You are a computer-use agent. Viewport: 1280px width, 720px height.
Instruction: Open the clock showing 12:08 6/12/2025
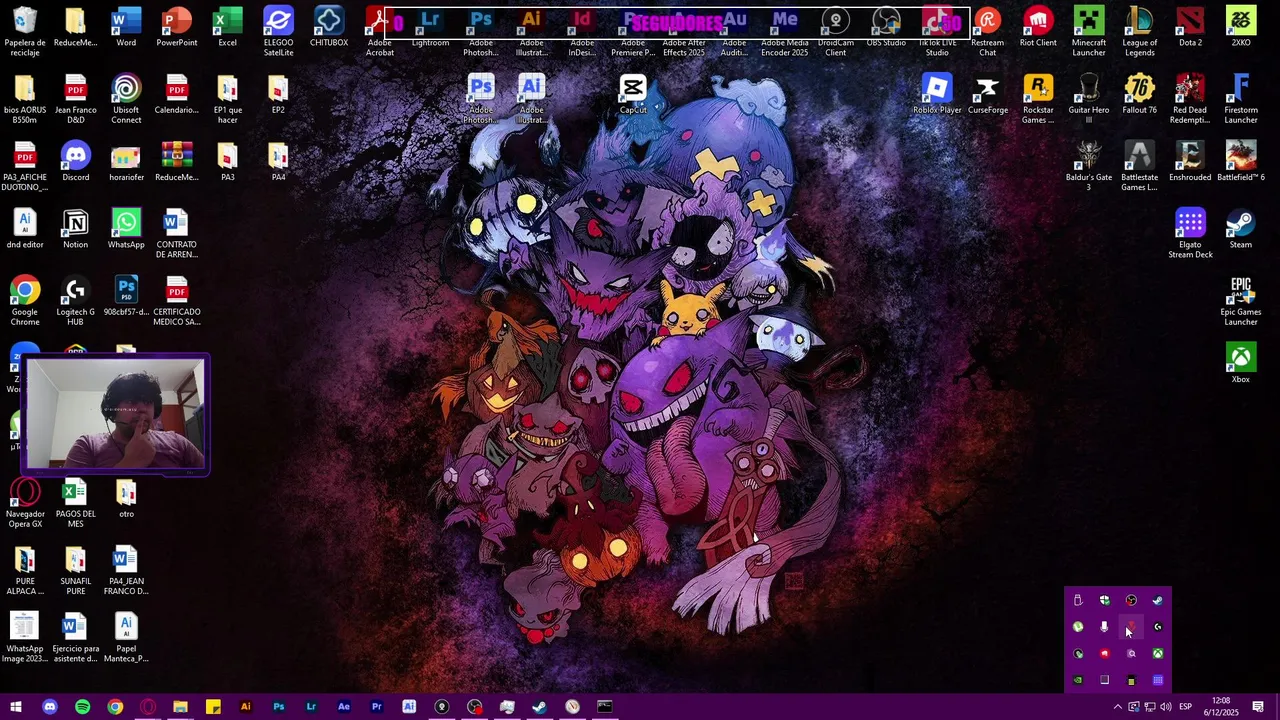(x=1221, y=707)
